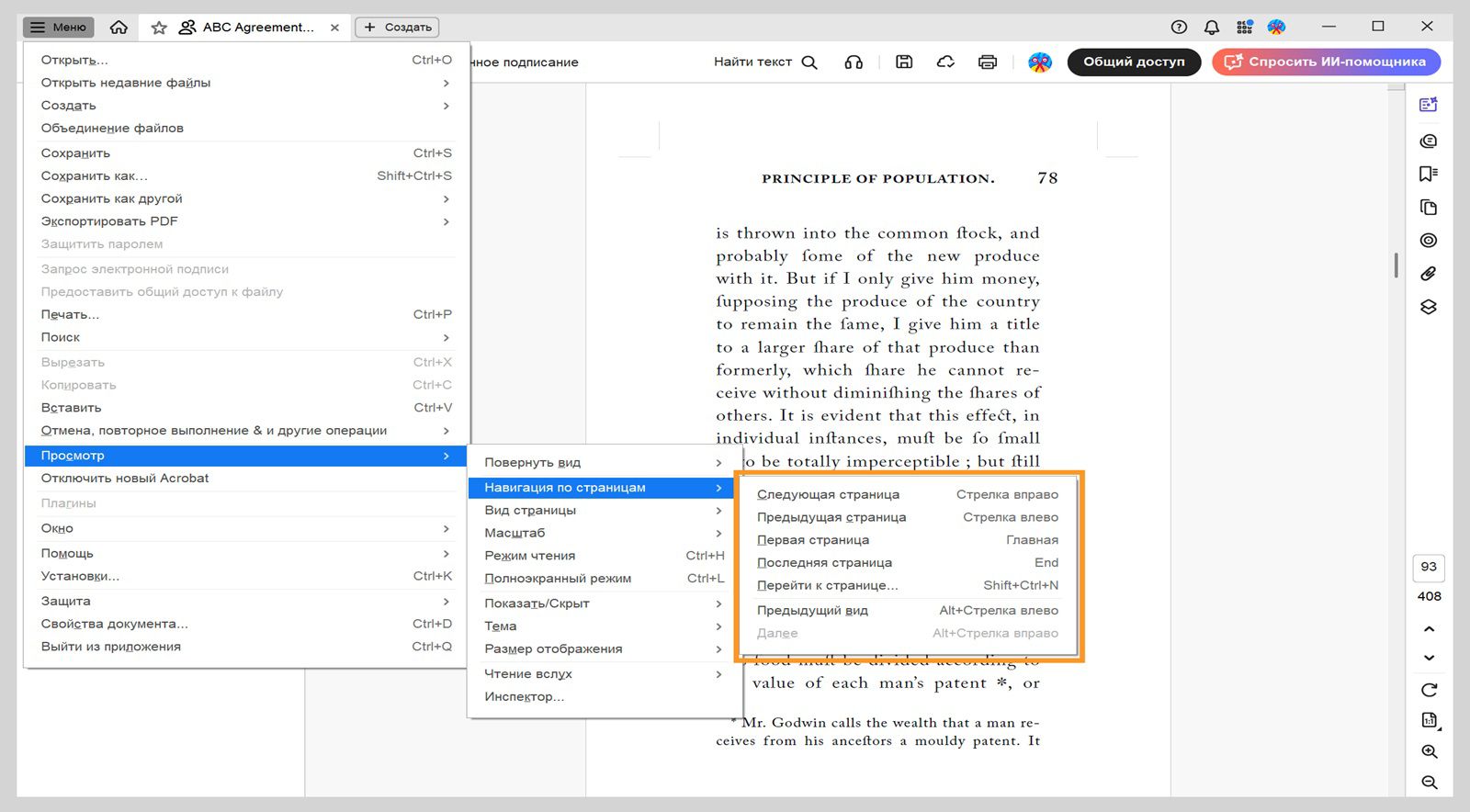
Task: Open the AI assistant panel icon in sidebar
Action: (x=1428, y=105)
